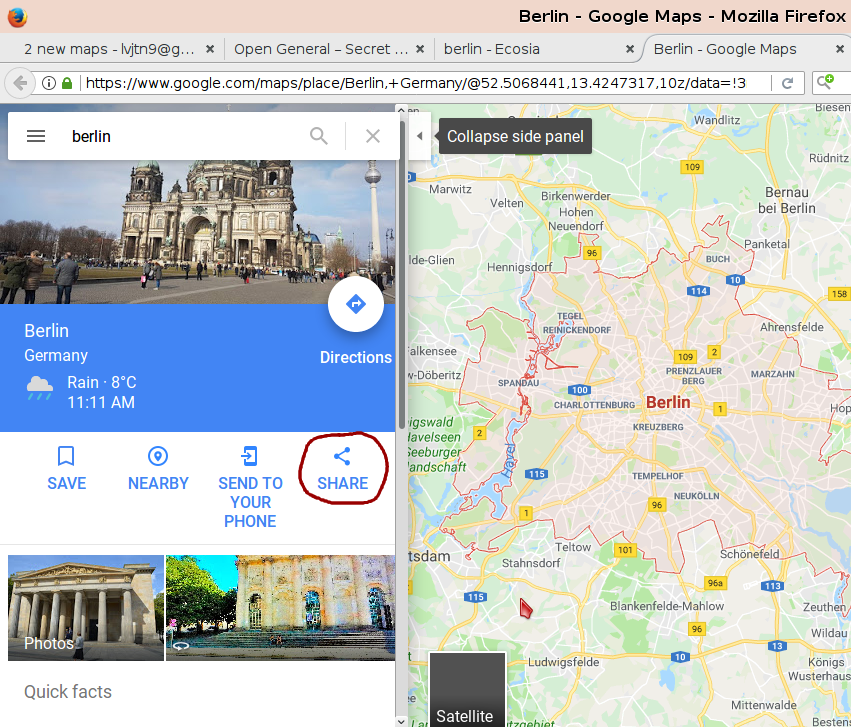Collapse the side panel using the arrow
851x727 pixels.
(x=420, y=136)
